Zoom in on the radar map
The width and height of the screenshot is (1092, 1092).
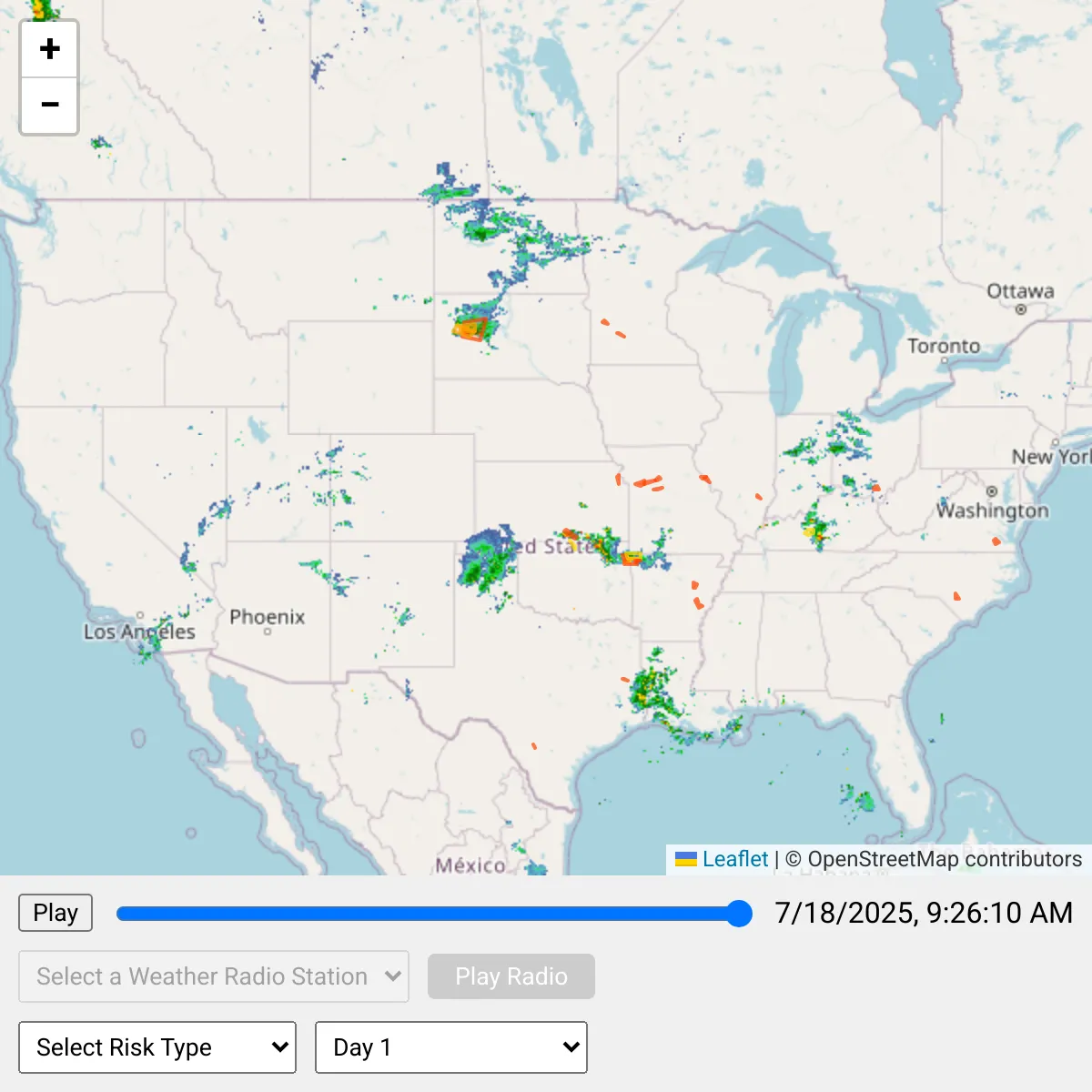tap(50, 49)
